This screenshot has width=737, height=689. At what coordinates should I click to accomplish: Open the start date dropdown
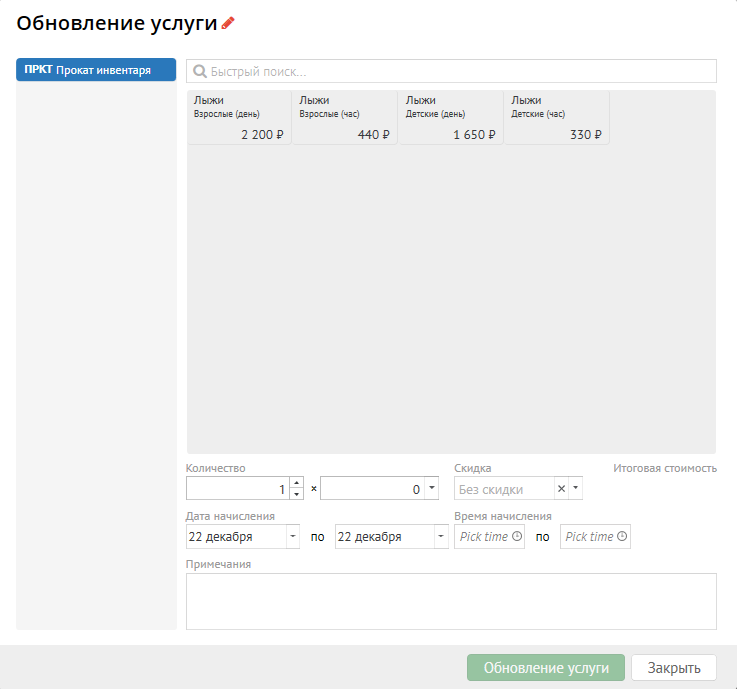tap(292, 537)
